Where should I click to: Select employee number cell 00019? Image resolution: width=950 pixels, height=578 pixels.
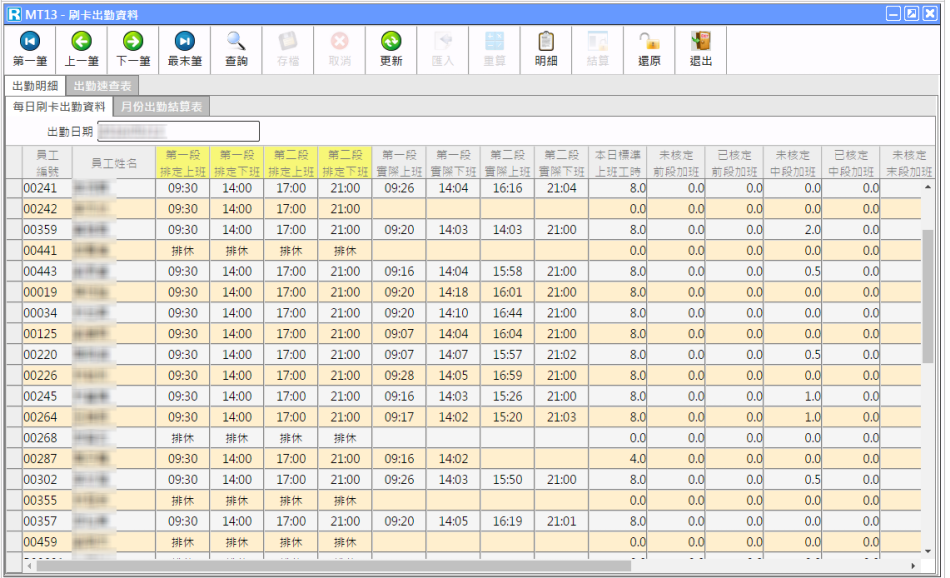pyautogui.click(x=47, y=292)
